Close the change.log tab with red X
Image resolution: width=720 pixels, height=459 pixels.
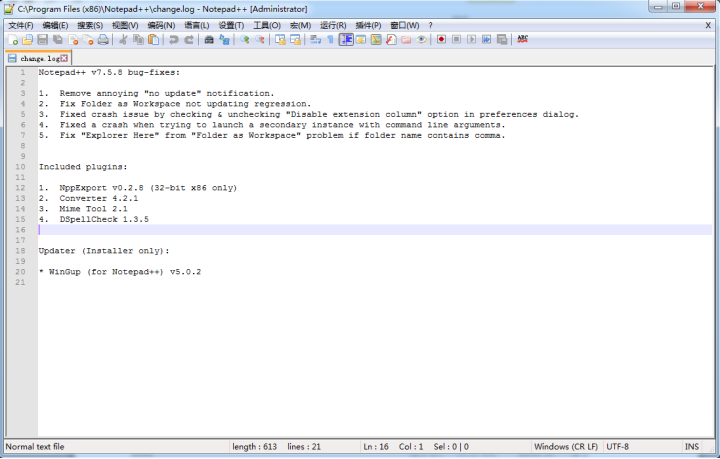coord(64,58)
